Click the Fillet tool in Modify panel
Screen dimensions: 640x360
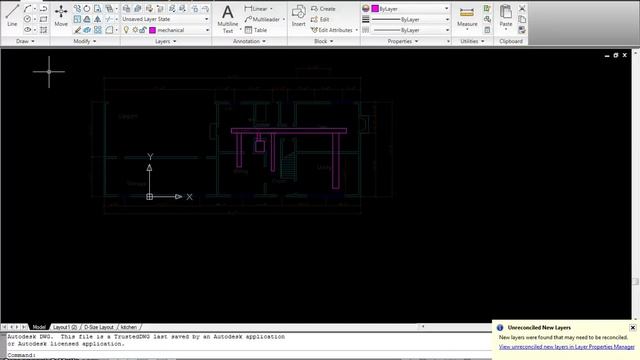pos(109,30)
